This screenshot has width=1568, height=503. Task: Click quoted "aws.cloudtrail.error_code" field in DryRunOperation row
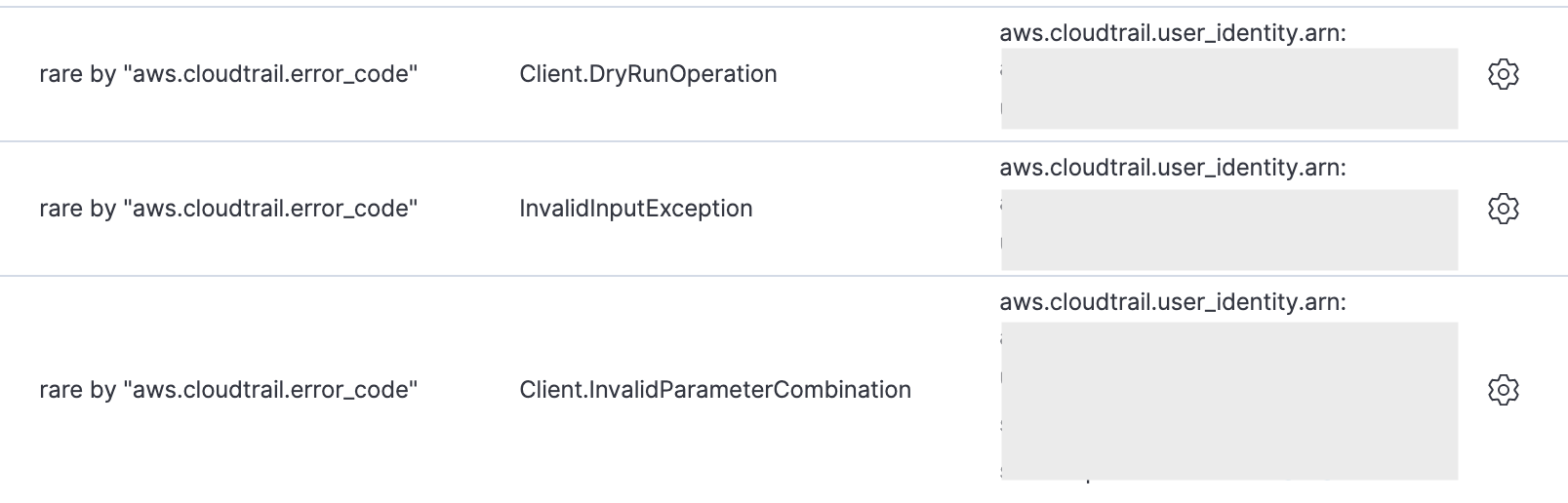(x=270, y=74)
